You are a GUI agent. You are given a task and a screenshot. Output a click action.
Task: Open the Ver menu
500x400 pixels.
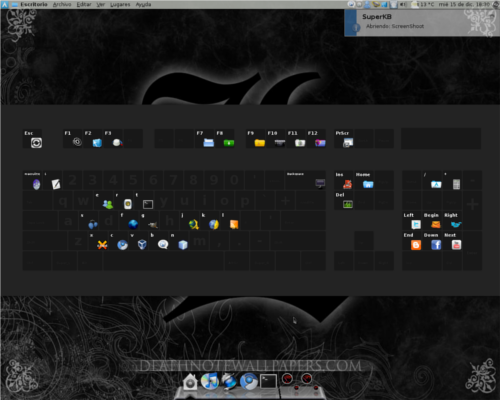click(101, 4)
